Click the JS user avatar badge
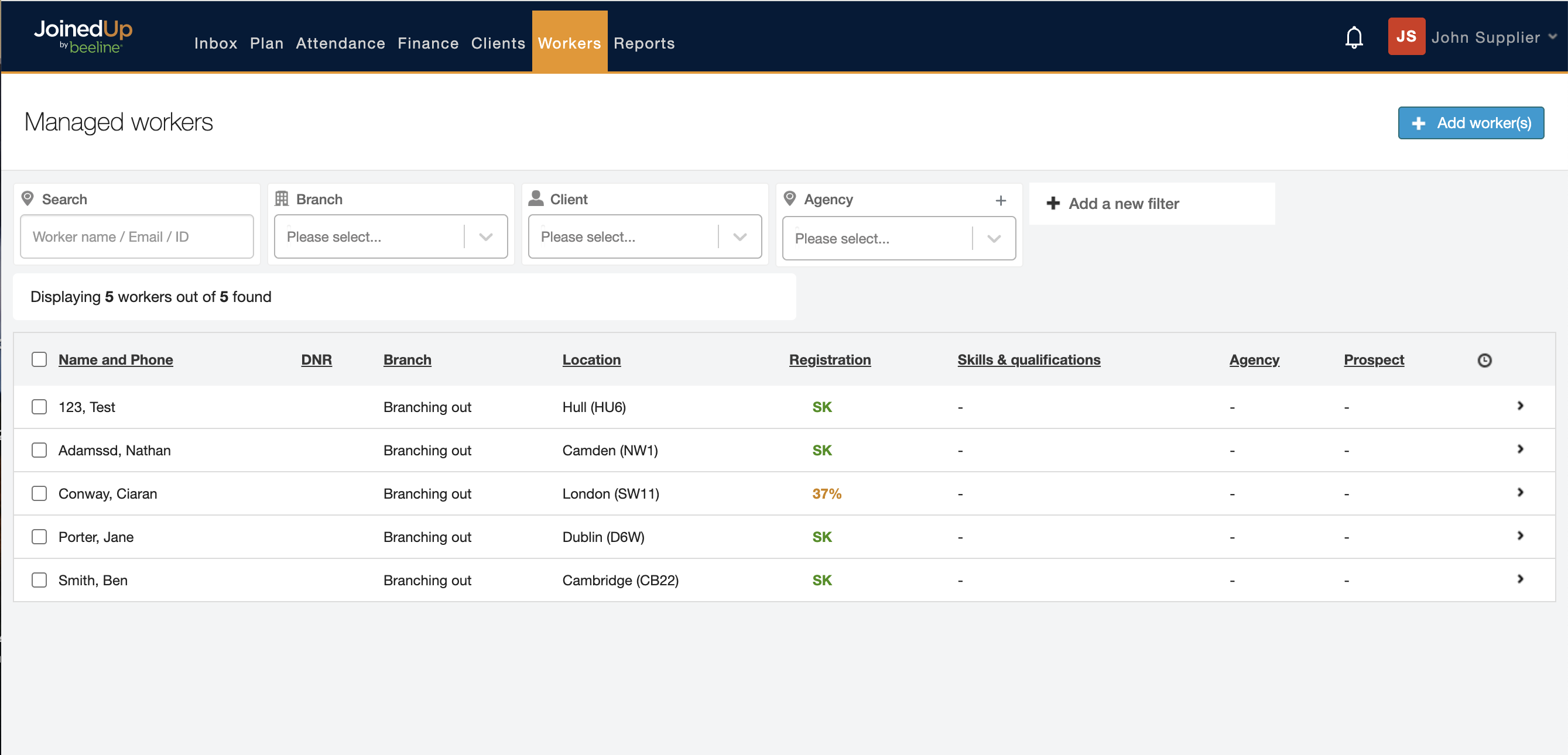 click(x=1405, y=37)
